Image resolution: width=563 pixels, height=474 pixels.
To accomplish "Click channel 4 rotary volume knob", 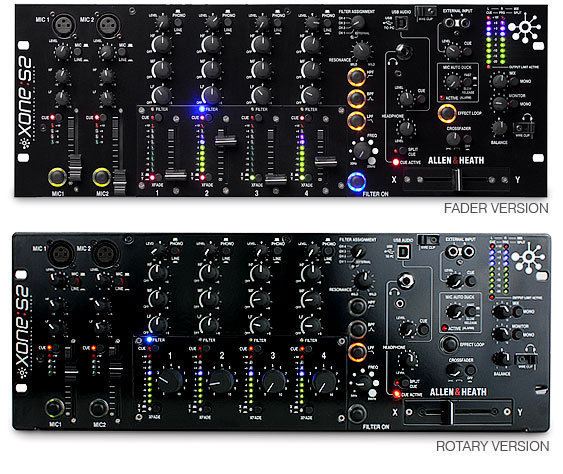I will pos(324,381).
